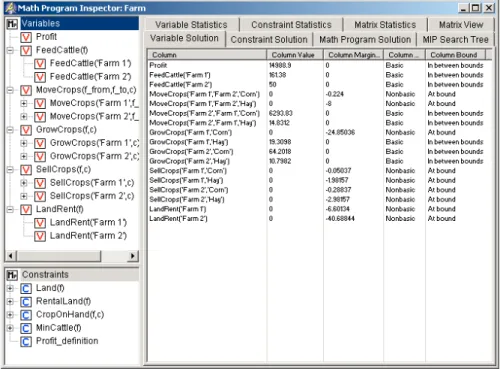The image size is (500, 369).
Task: Select the LandRent('Farm 1') table row
Action: coord(319,209)
